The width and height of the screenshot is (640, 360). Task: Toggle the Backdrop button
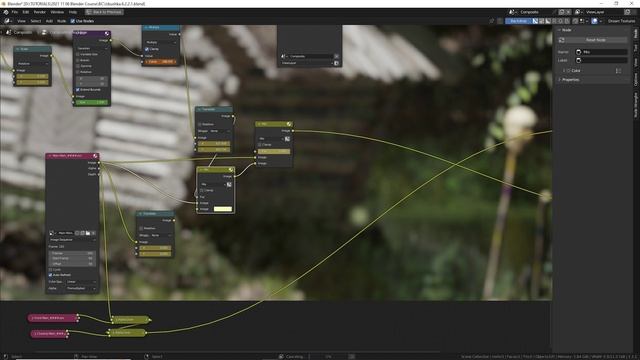coord(518,21)
